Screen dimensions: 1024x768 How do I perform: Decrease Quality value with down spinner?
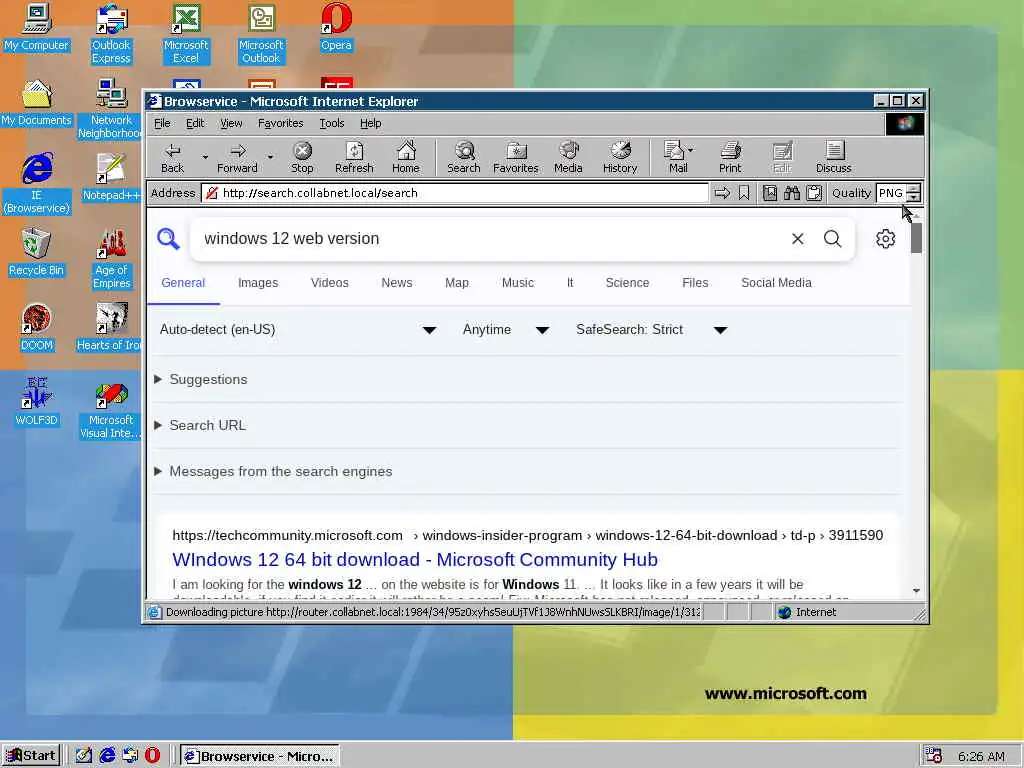click(914, 197)
